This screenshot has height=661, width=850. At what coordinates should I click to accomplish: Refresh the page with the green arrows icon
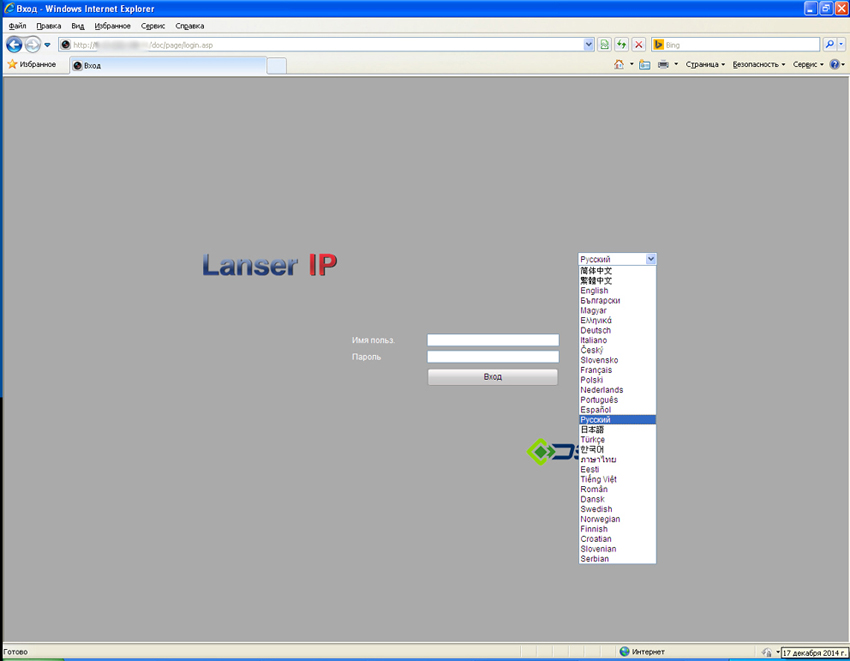tap(621, 45)
